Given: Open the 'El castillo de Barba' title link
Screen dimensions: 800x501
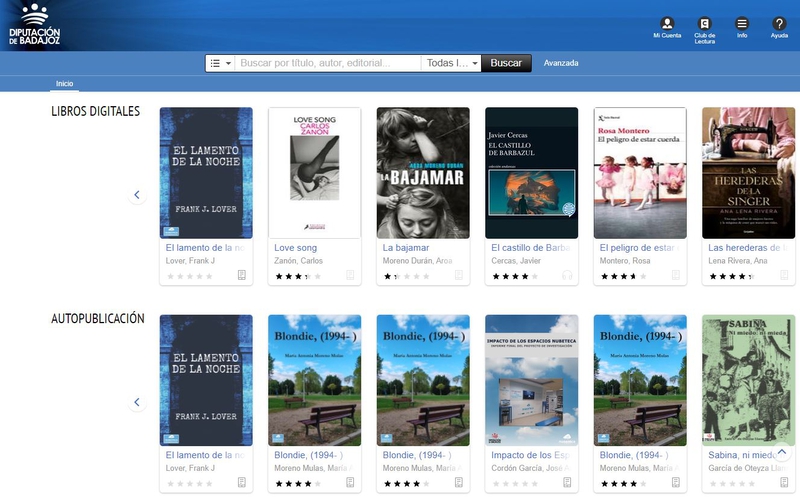Looking at the screenshot, I should pos(531,248).
